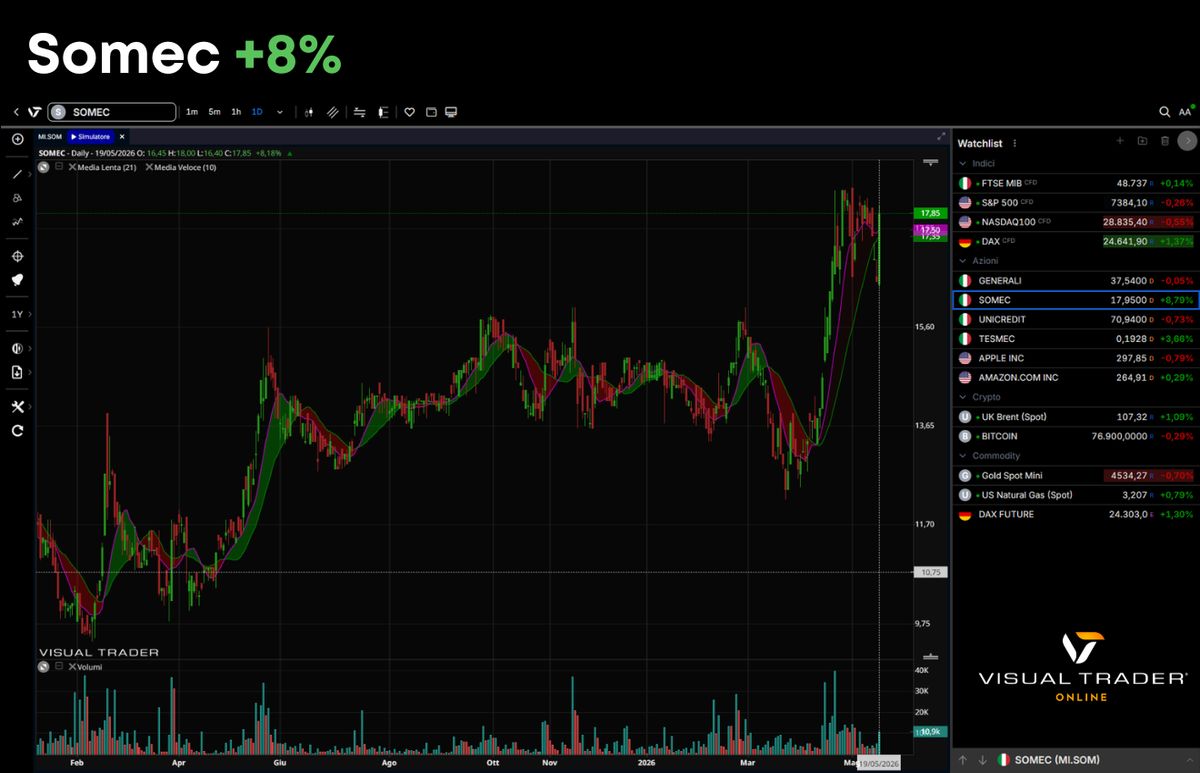Open the Watchlist three-dot menu

tap(1014, 144)
